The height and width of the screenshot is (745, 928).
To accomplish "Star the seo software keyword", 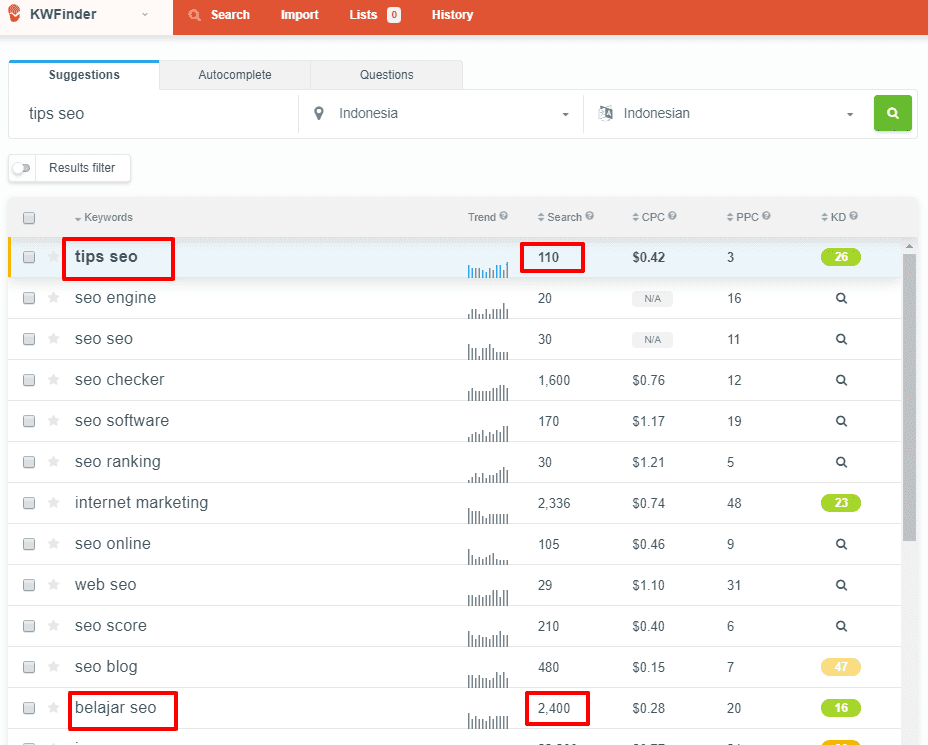I will (53, 421).
